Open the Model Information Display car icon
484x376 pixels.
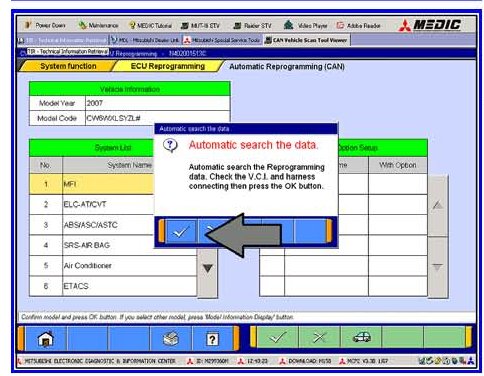361,337
